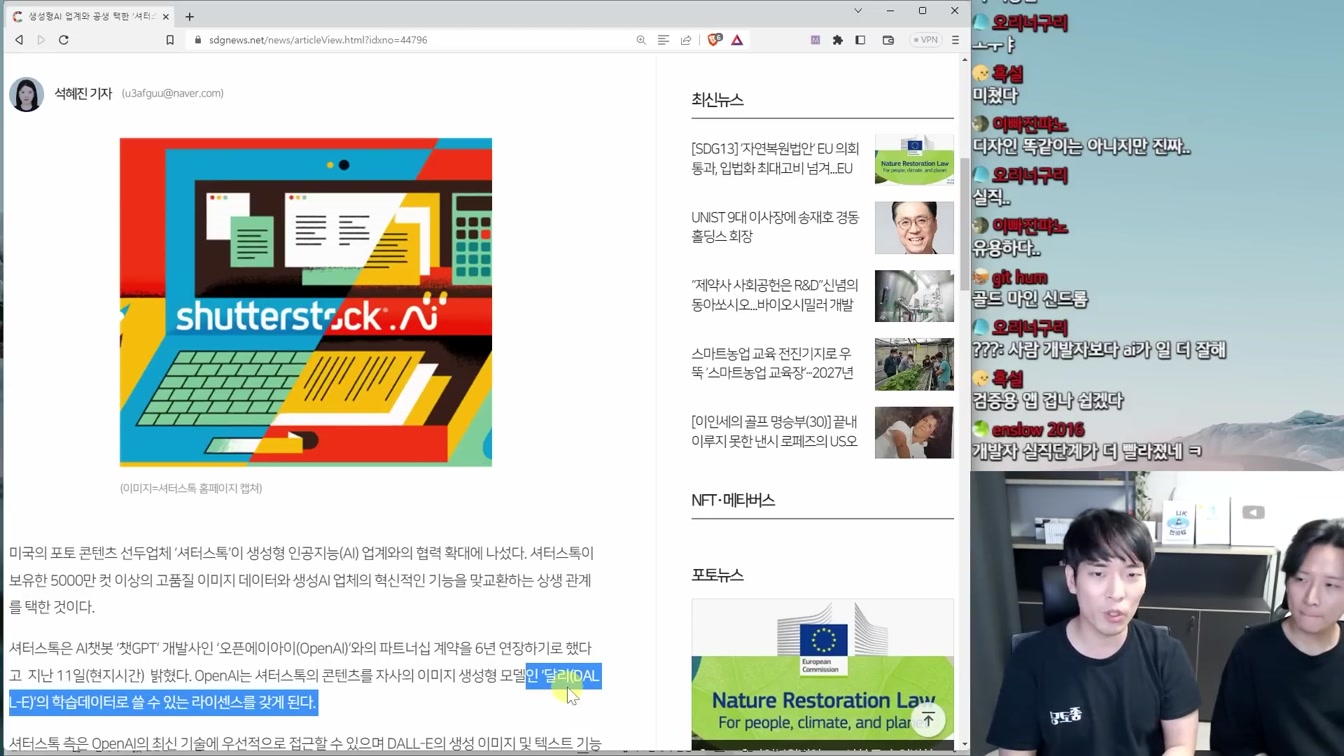Viewport: 1344px width, 756px height.
Task: Open the zoom magnifier icon in address bar
Action: click(641, 40)
